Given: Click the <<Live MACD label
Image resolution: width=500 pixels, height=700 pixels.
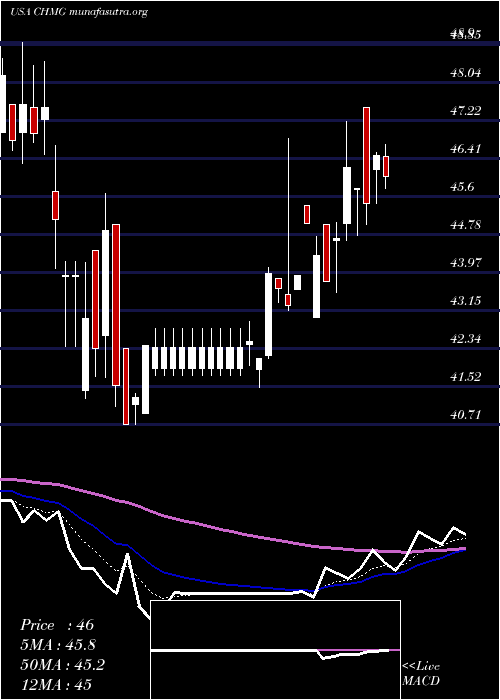Looking at the screenshot, I should pyautogui.click(x=421, y=674).
